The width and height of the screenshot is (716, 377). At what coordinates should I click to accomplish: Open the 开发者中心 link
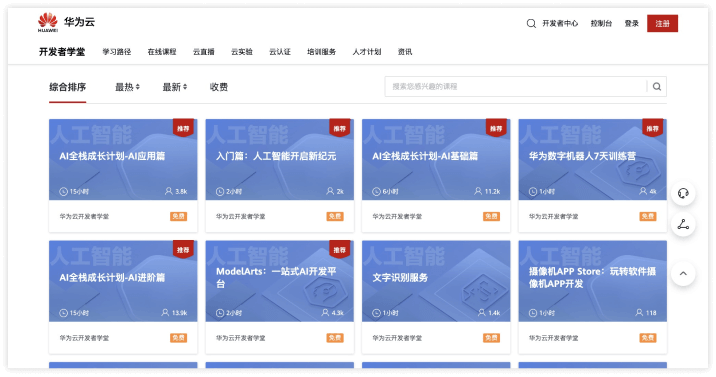pos(560,23)
